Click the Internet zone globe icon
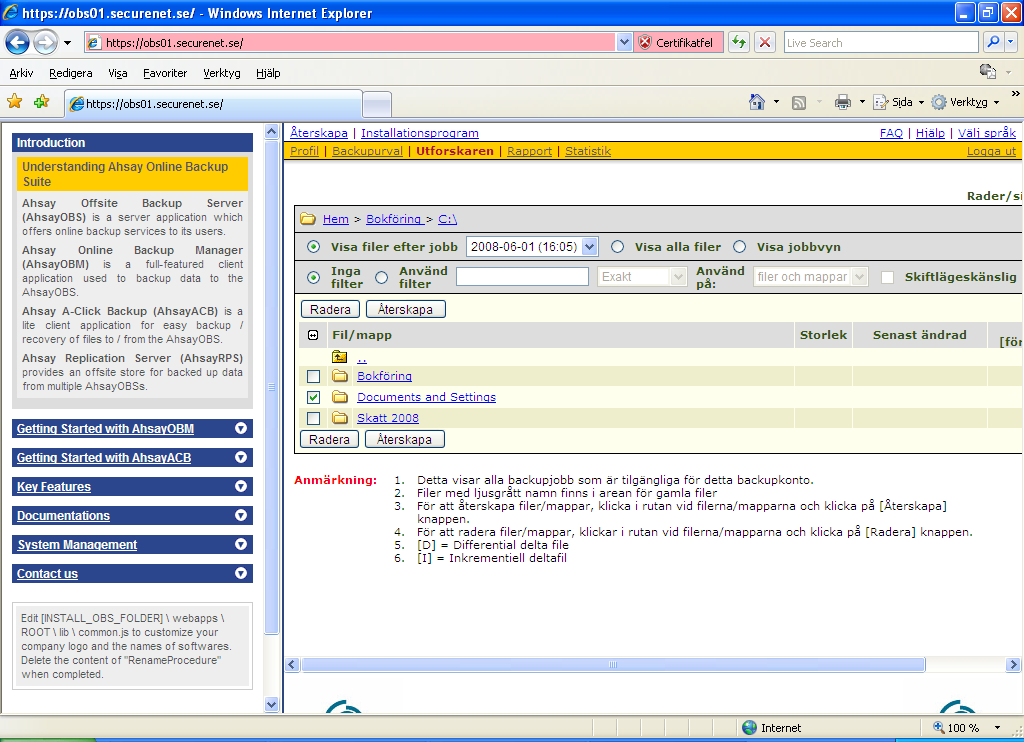1024x742 pixels. (x=750, y=728)
